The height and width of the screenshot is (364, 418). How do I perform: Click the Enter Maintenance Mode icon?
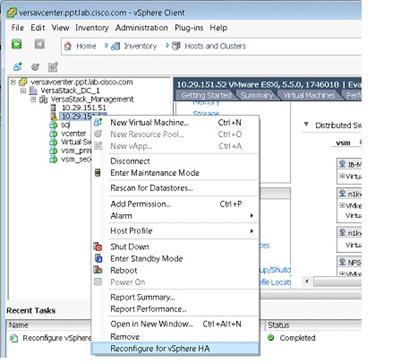(x=98, y=173)
